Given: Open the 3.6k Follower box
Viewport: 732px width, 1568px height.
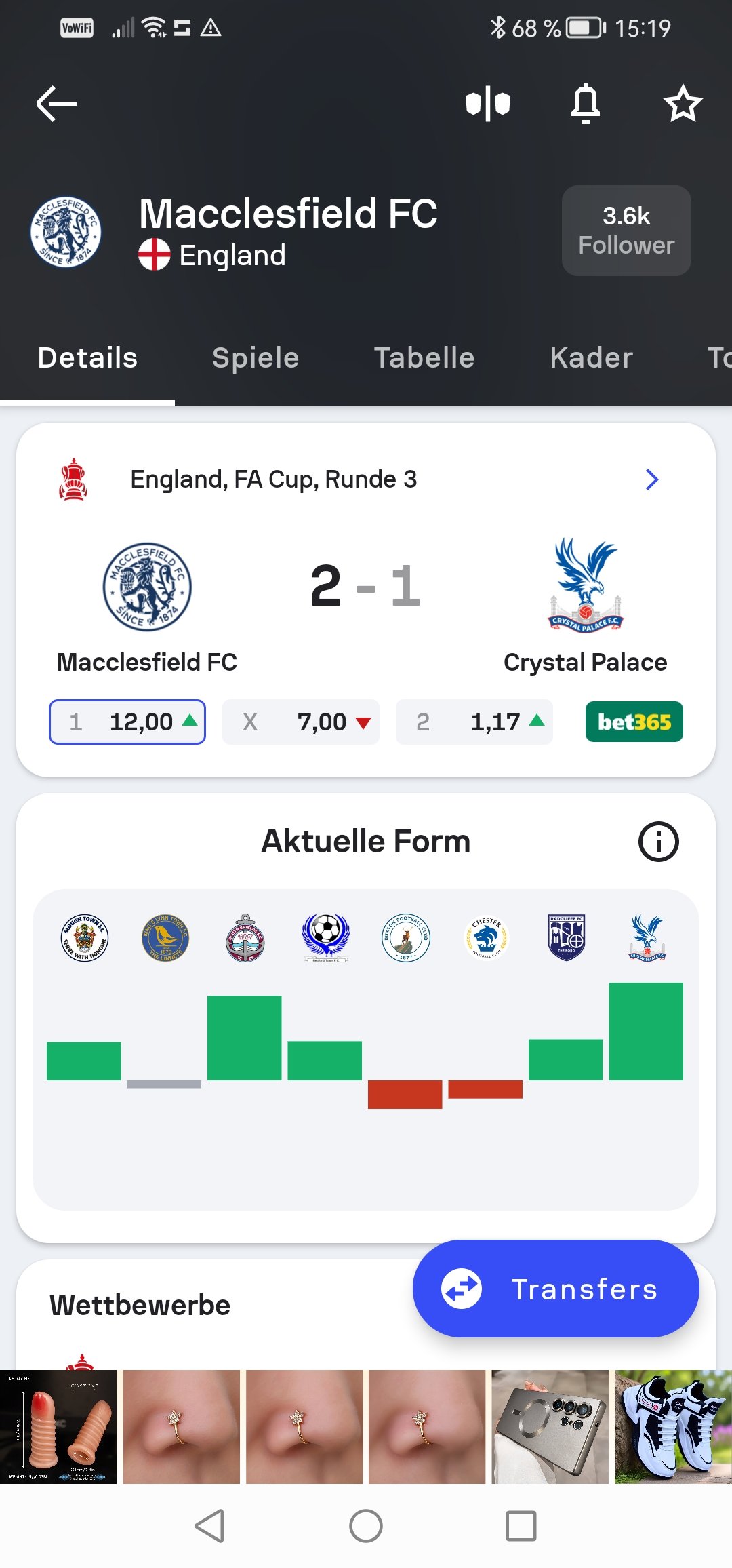Looking at the screenshot, I should [x=626, y=231].
